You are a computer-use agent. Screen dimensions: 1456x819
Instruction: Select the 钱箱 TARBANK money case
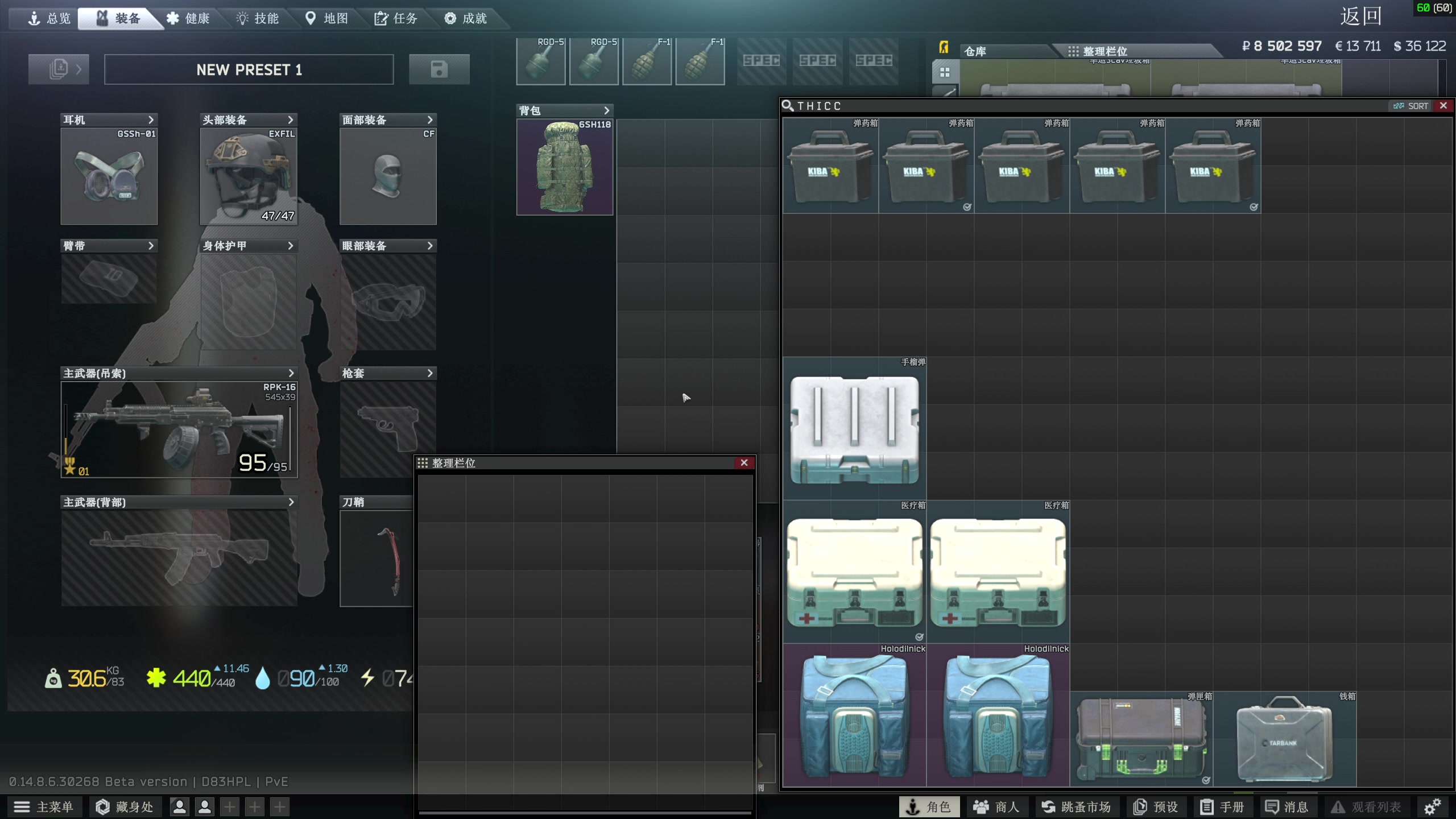[1284, 739]
